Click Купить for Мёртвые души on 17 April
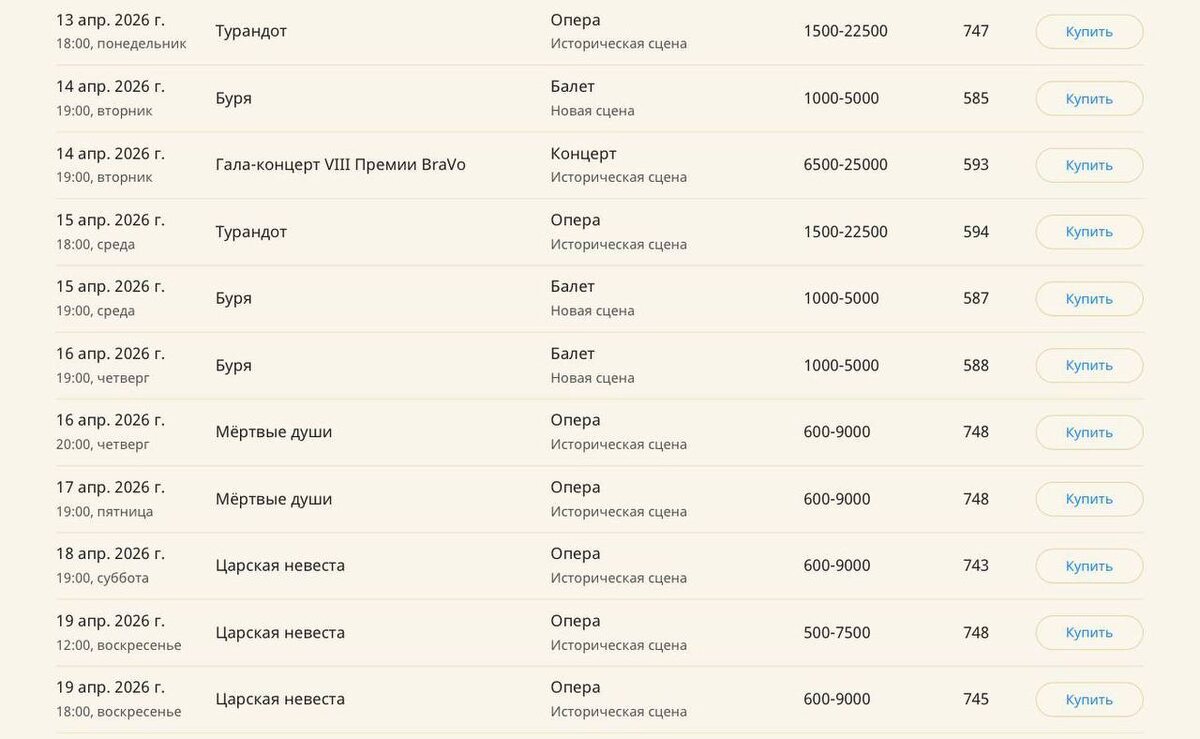The width and height of the screenshot is (1200, 739). (x=1089, y=499)
